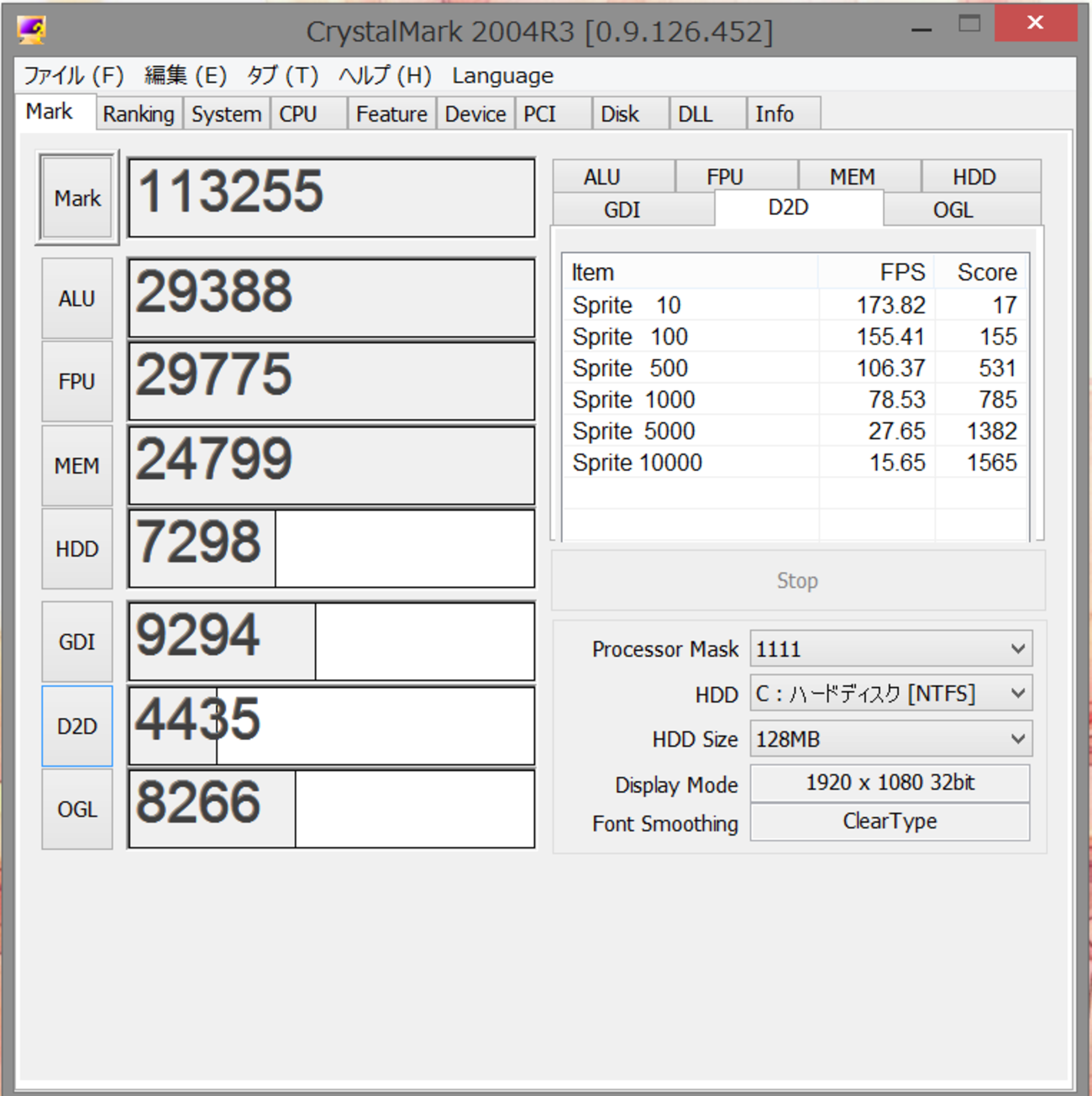Run the MEM benchmark test

pos(77,466)
